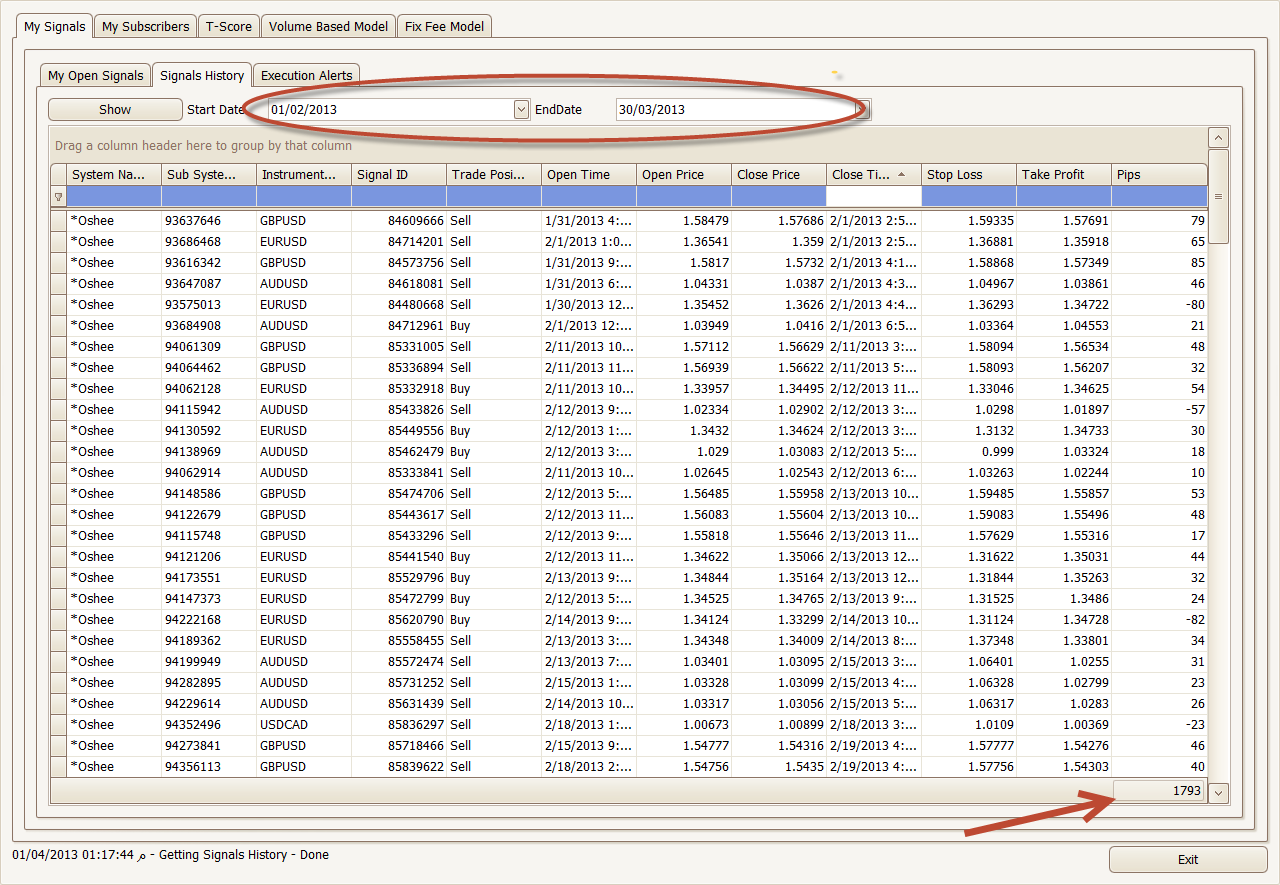Open Volume Based Model tab

coord(328,27)
